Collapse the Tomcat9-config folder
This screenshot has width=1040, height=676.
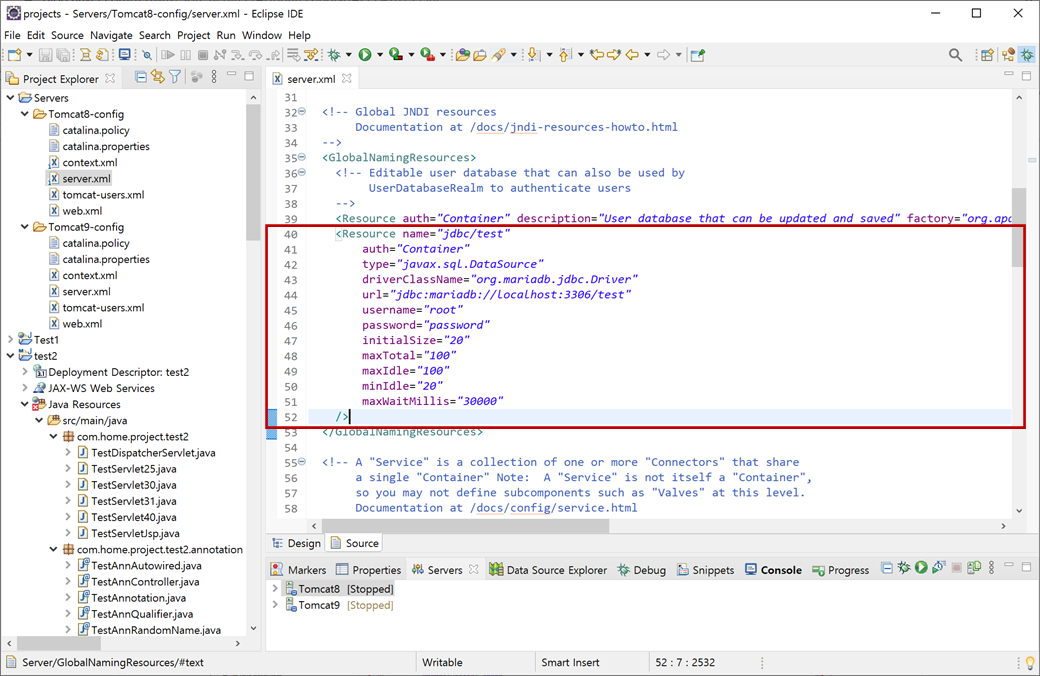click(25, 227)
